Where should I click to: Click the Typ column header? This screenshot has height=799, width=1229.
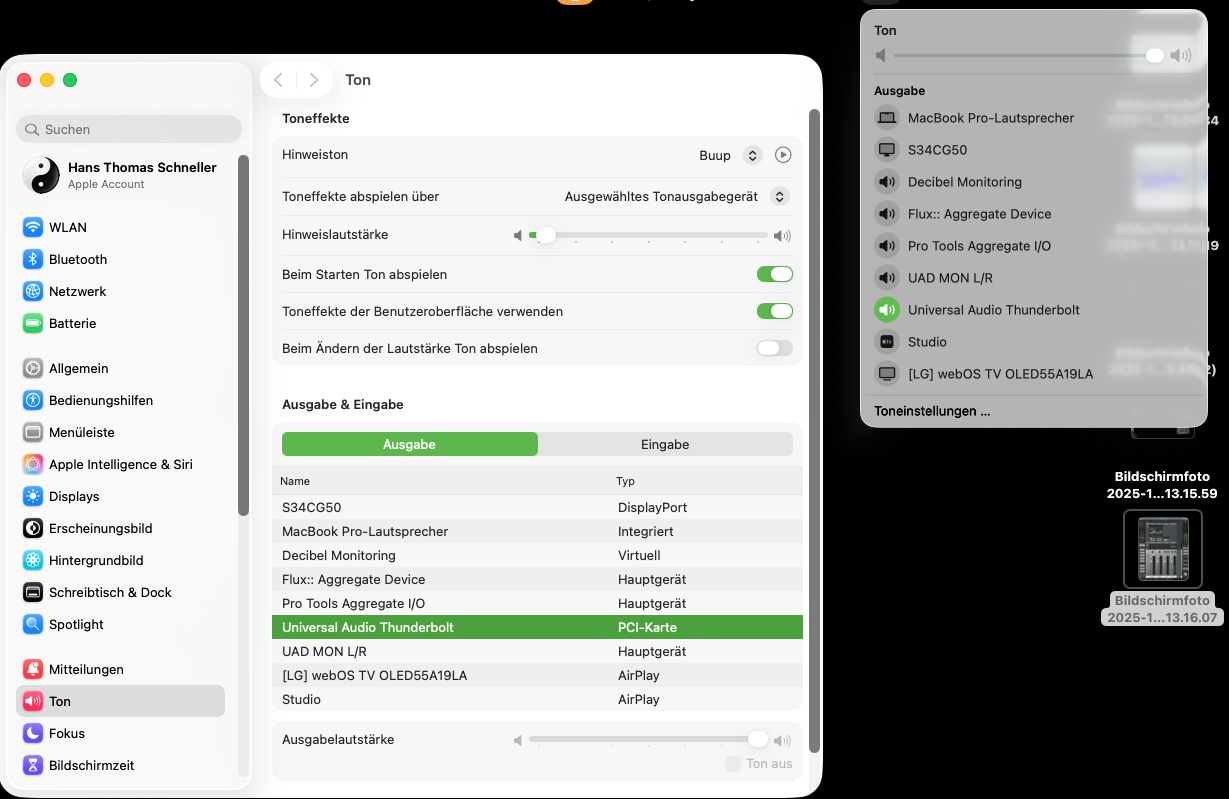625,481
